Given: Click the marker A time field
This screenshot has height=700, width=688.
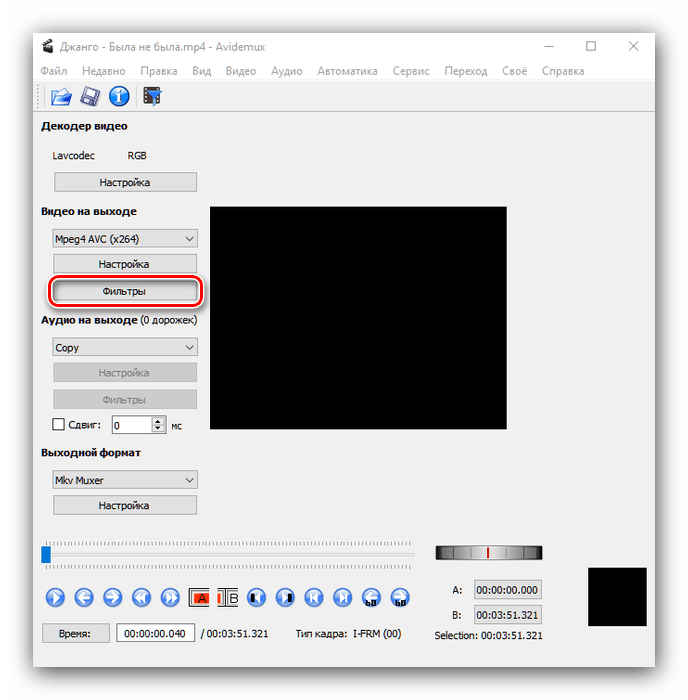Looking at the screenshot, I should click(x=508, y=590).
